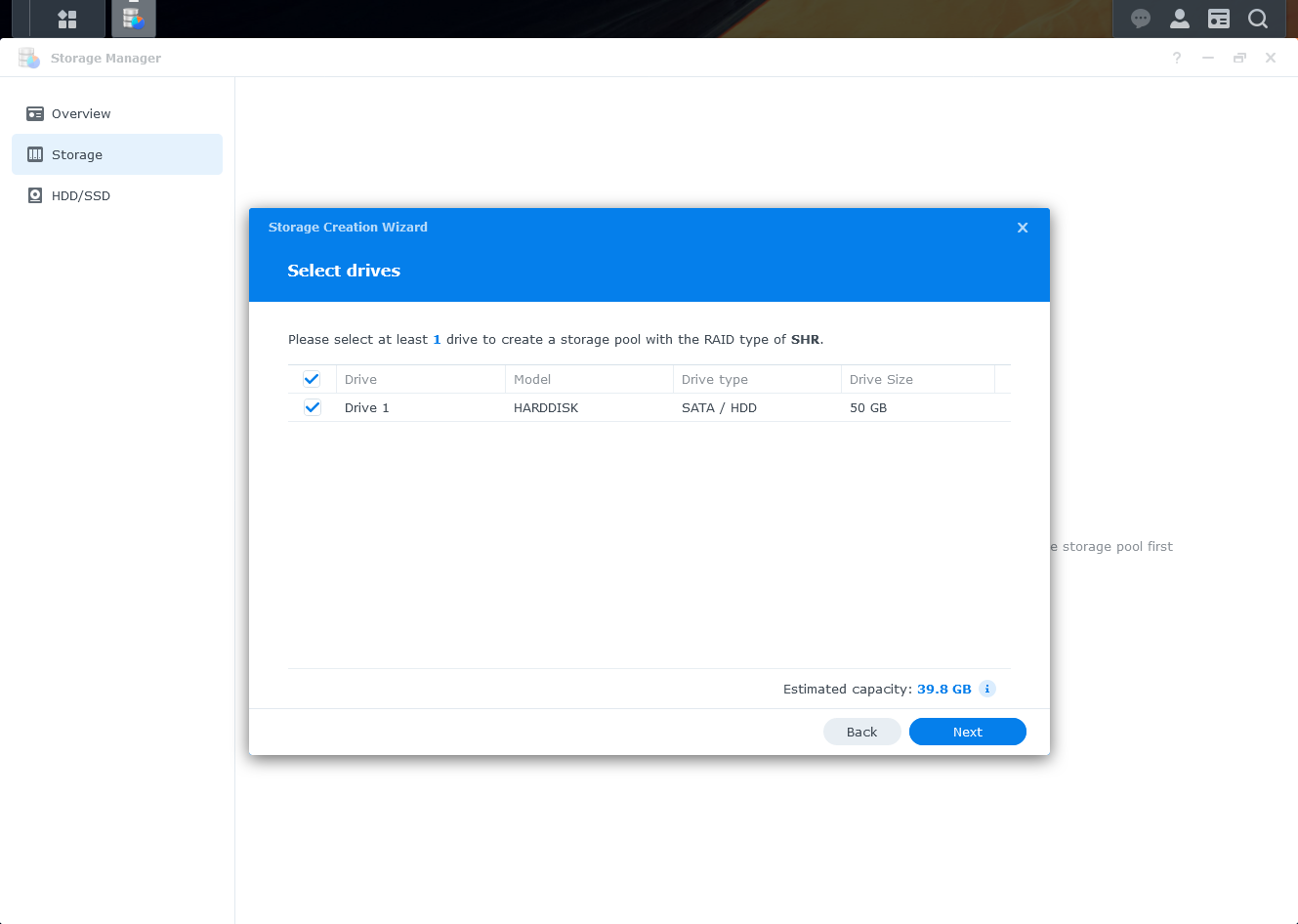
Task: Click the Storage Manager help question mark
Action: pos(1177,59)
